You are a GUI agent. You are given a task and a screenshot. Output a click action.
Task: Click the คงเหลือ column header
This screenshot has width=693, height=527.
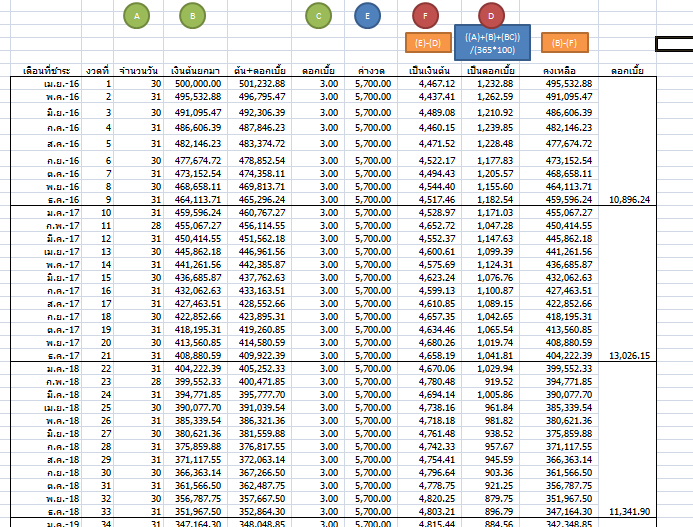tap(560, 71)
